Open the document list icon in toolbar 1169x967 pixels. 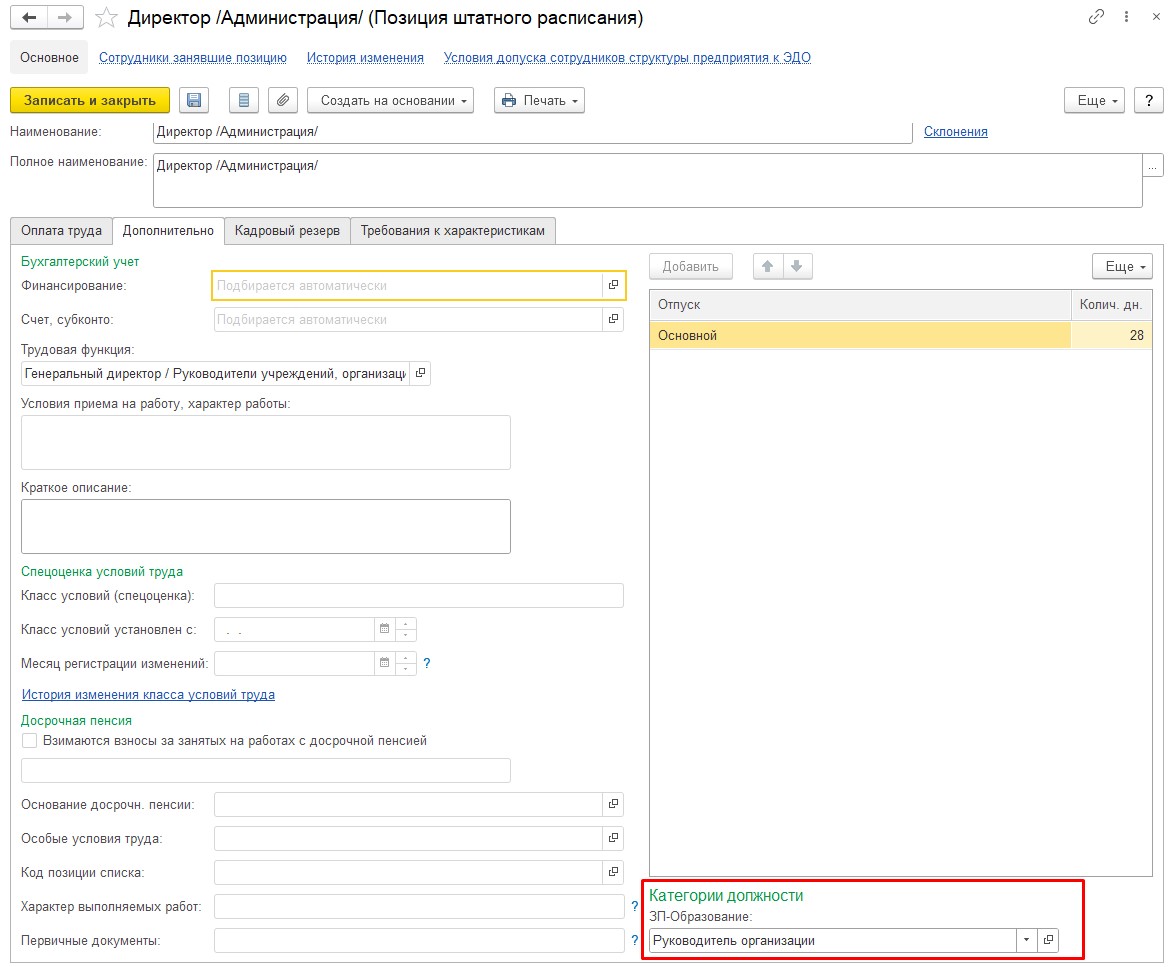coord(244,100)
